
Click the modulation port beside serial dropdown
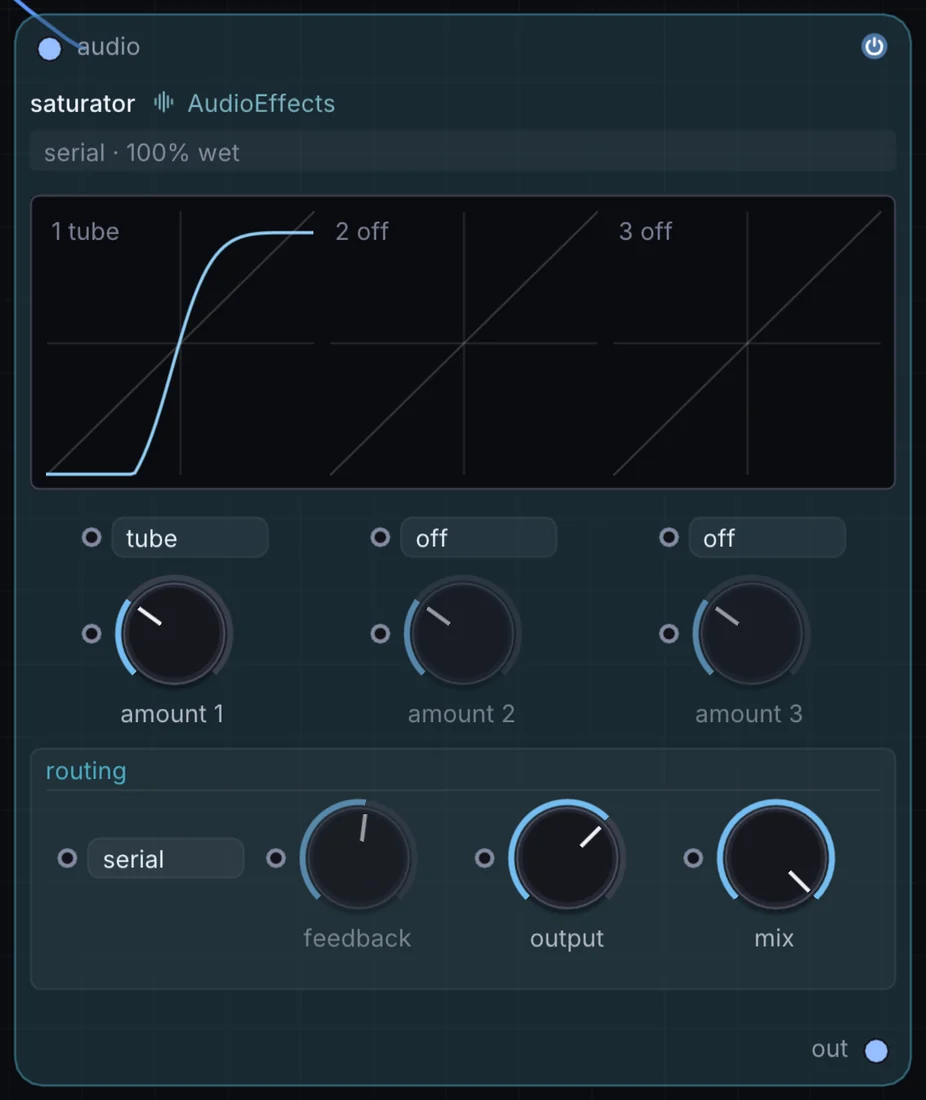[67, 858]
